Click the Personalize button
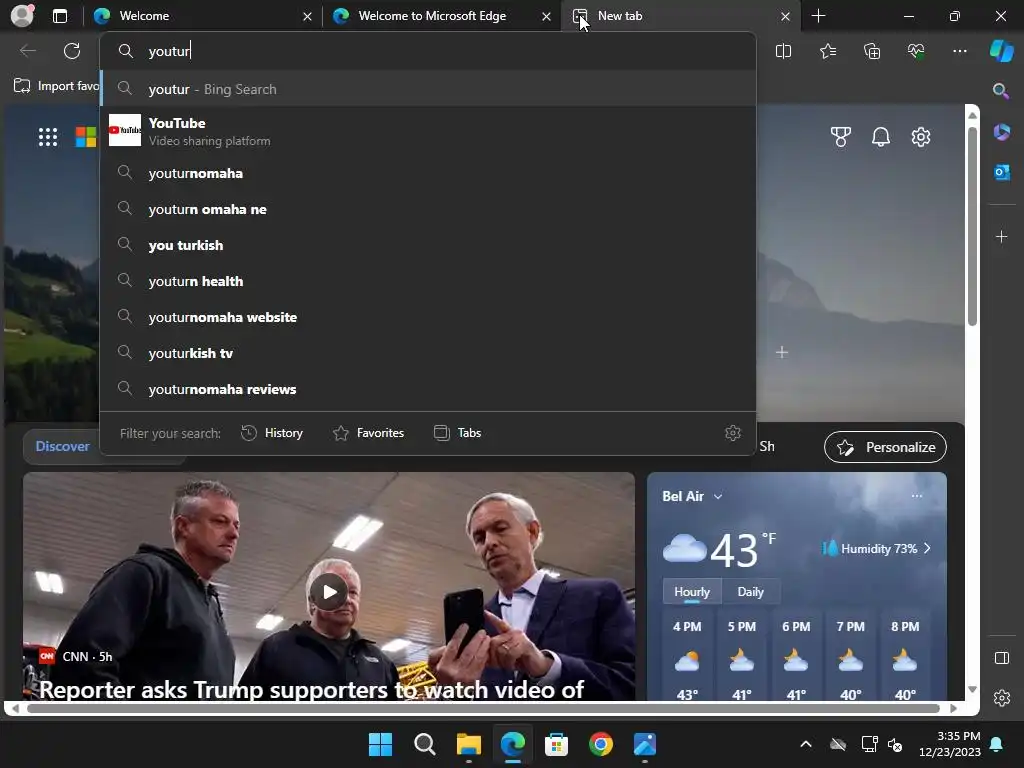This screenshot has height=768, width=1024. pyautogui.click(x=885, y=447)
